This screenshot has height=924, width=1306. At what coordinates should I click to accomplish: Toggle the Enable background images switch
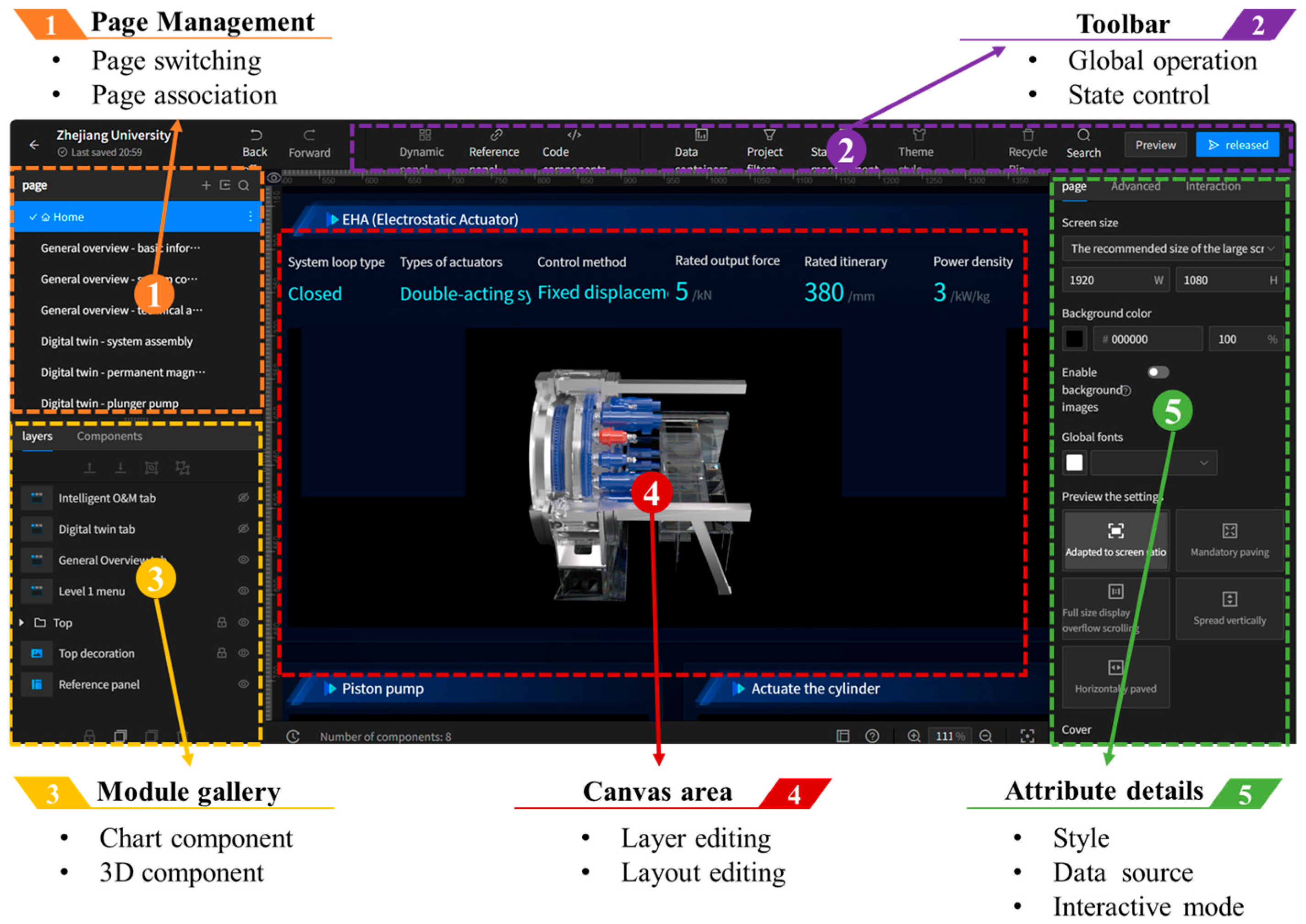click(1158, 372)
